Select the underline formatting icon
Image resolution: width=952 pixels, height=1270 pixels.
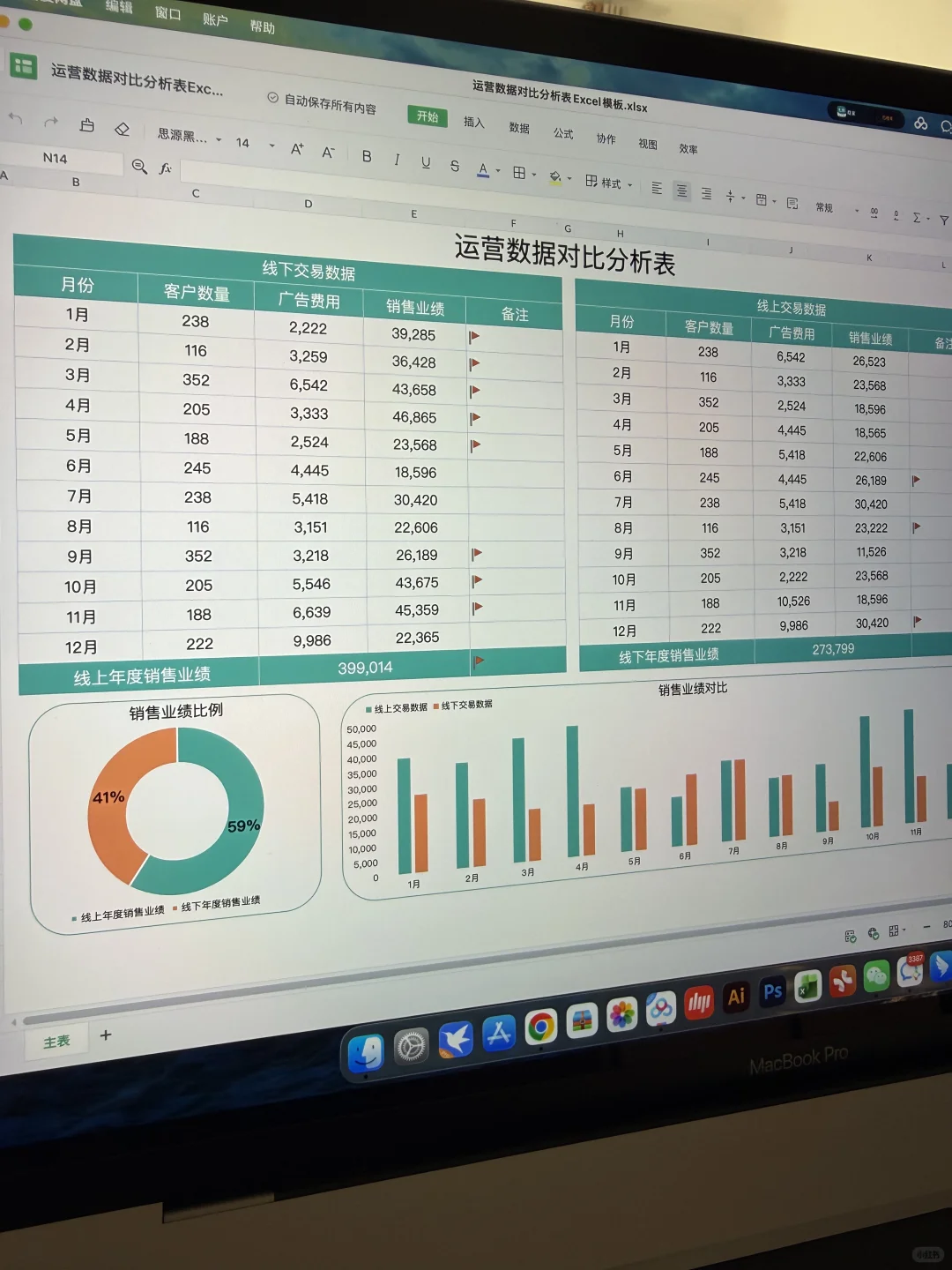(426, 164)
